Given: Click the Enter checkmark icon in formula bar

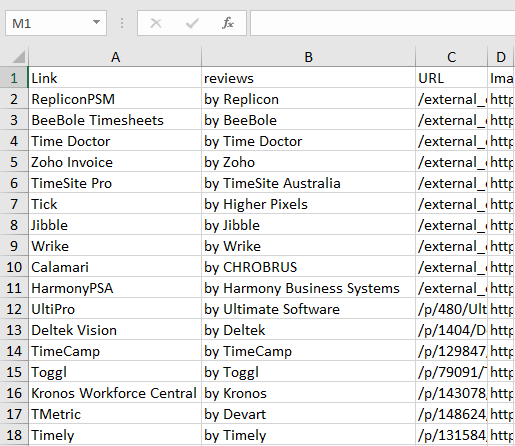Looking at the screenshot, I should point(192,23).
